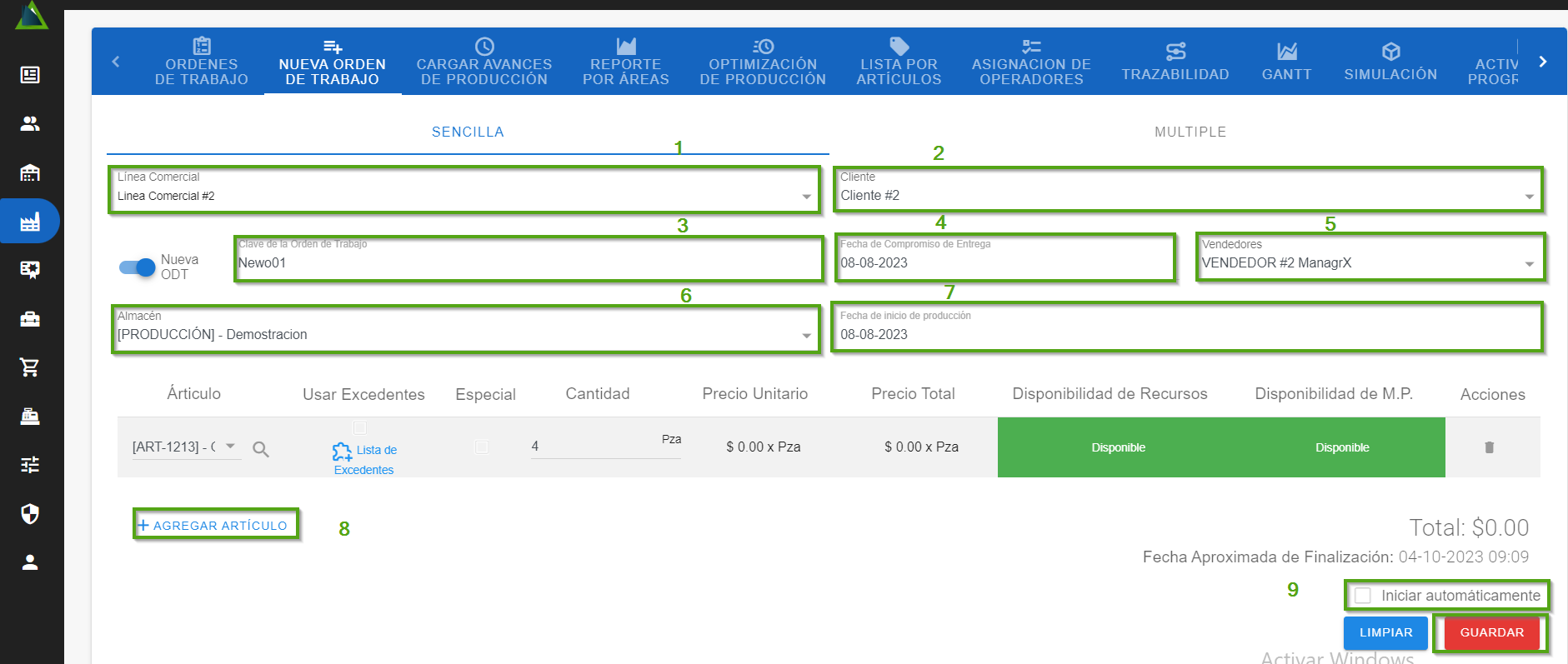The image size is (1568, 664).
Task: Click the shield security icon in sidebar
Action: point(30,514)
